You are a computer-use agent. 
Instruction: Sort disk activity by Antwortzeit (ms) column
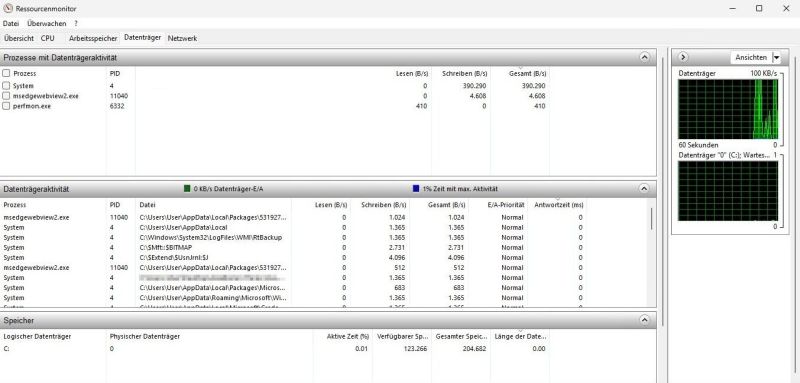point(558,205)
